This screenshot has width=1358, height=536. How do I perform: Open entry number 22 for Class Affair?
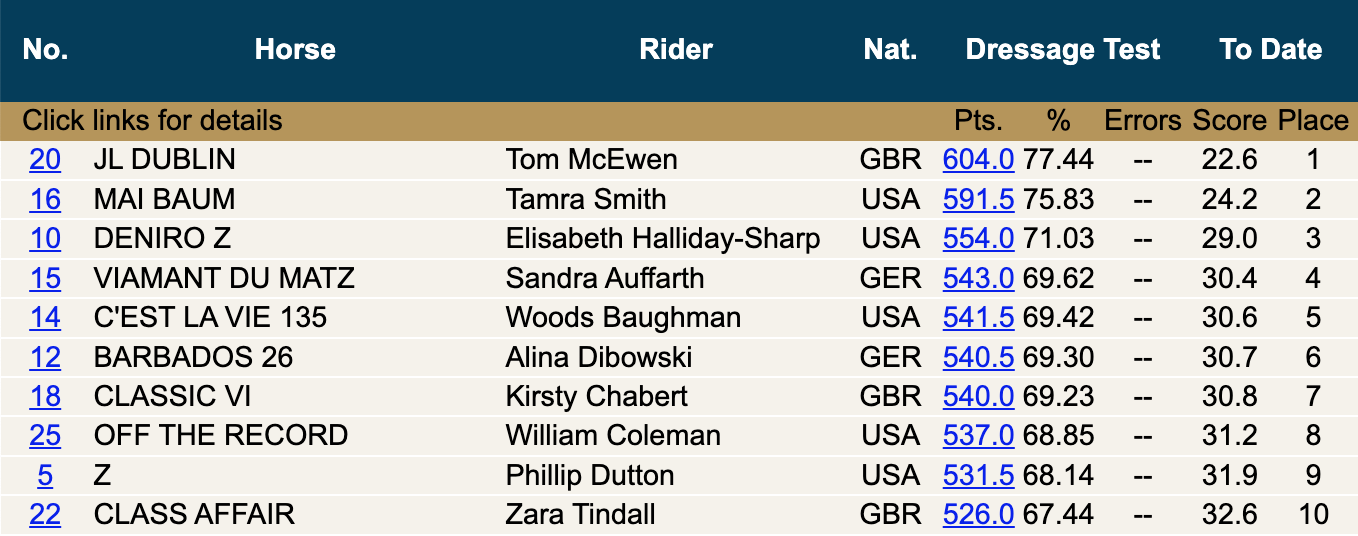(45, 515)
